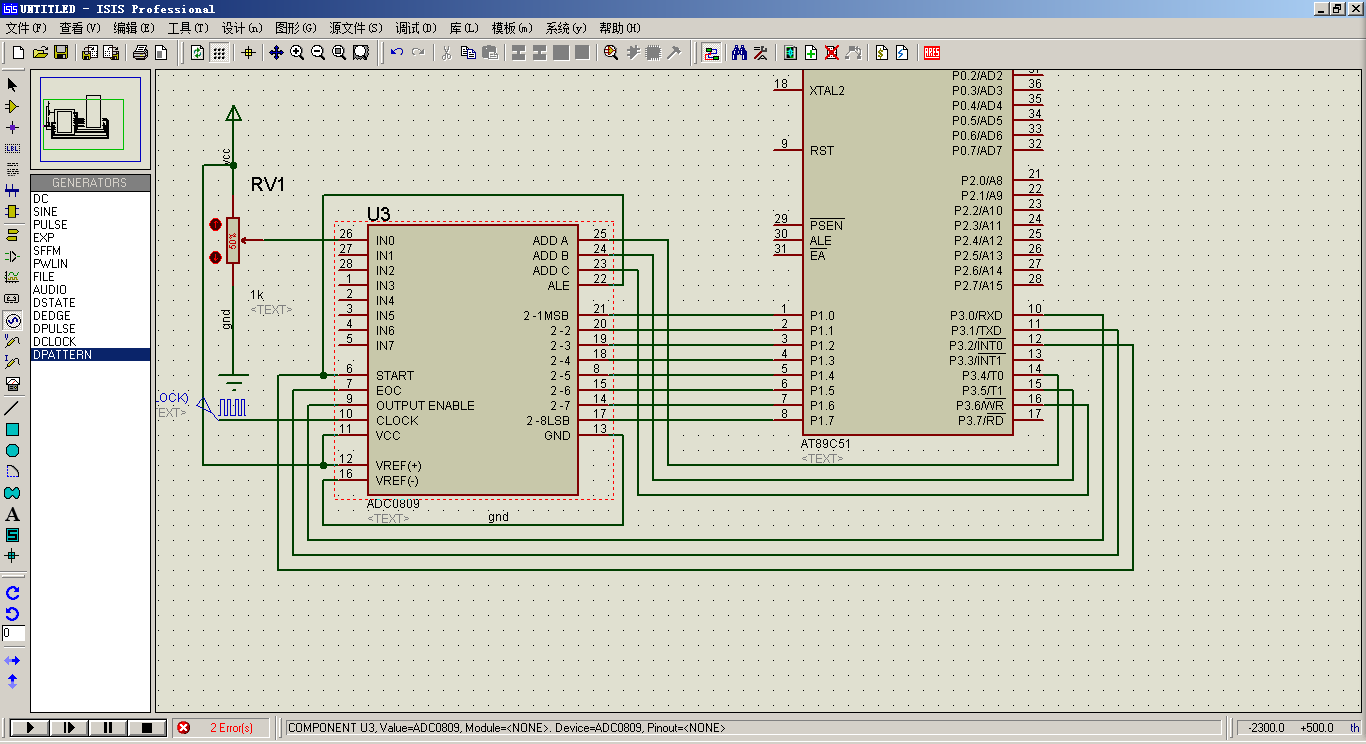This screenshot has height=744, width=1366.
Task: Select bus mode
Action: click(x=13, y=190)
